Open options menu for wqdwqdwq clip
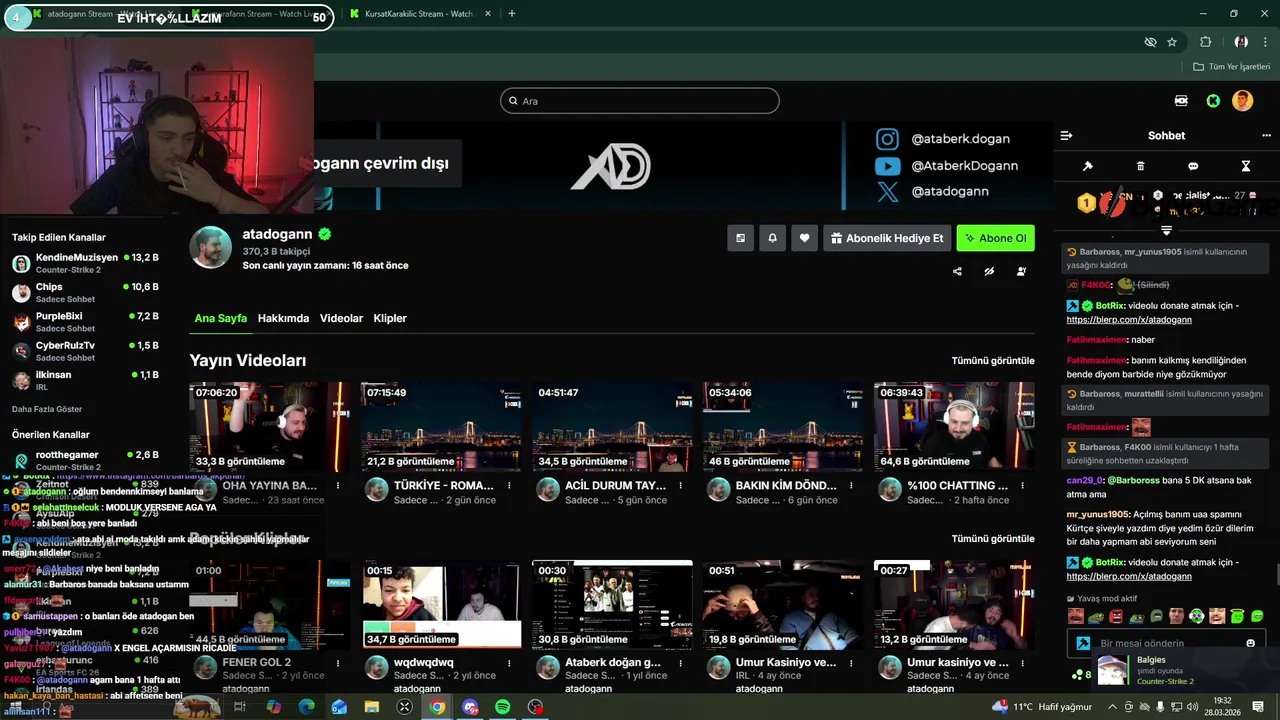Image resolution: width=1280 pixels, height=720 pixels. pyautogui.click(x=509, y=663)
